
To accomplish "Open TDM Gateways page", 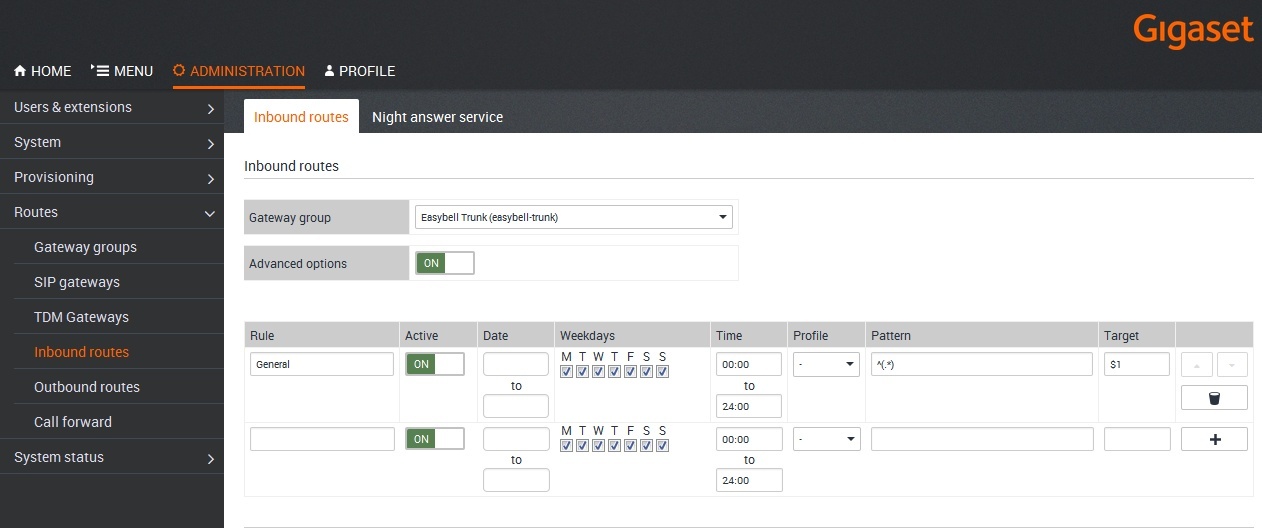I will coord(81,317).
